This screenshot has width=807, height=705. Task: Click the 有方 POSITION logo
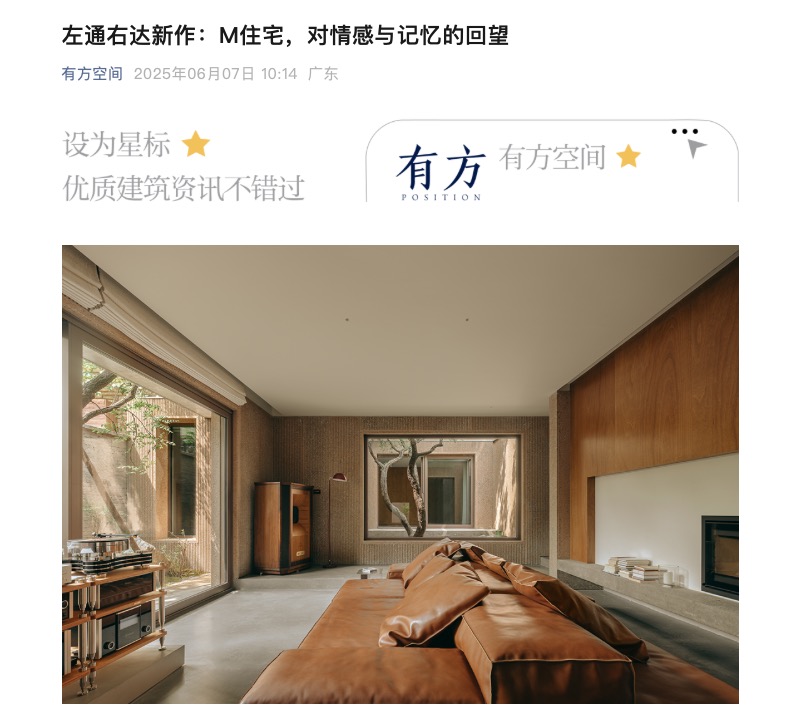click(441, 172)
